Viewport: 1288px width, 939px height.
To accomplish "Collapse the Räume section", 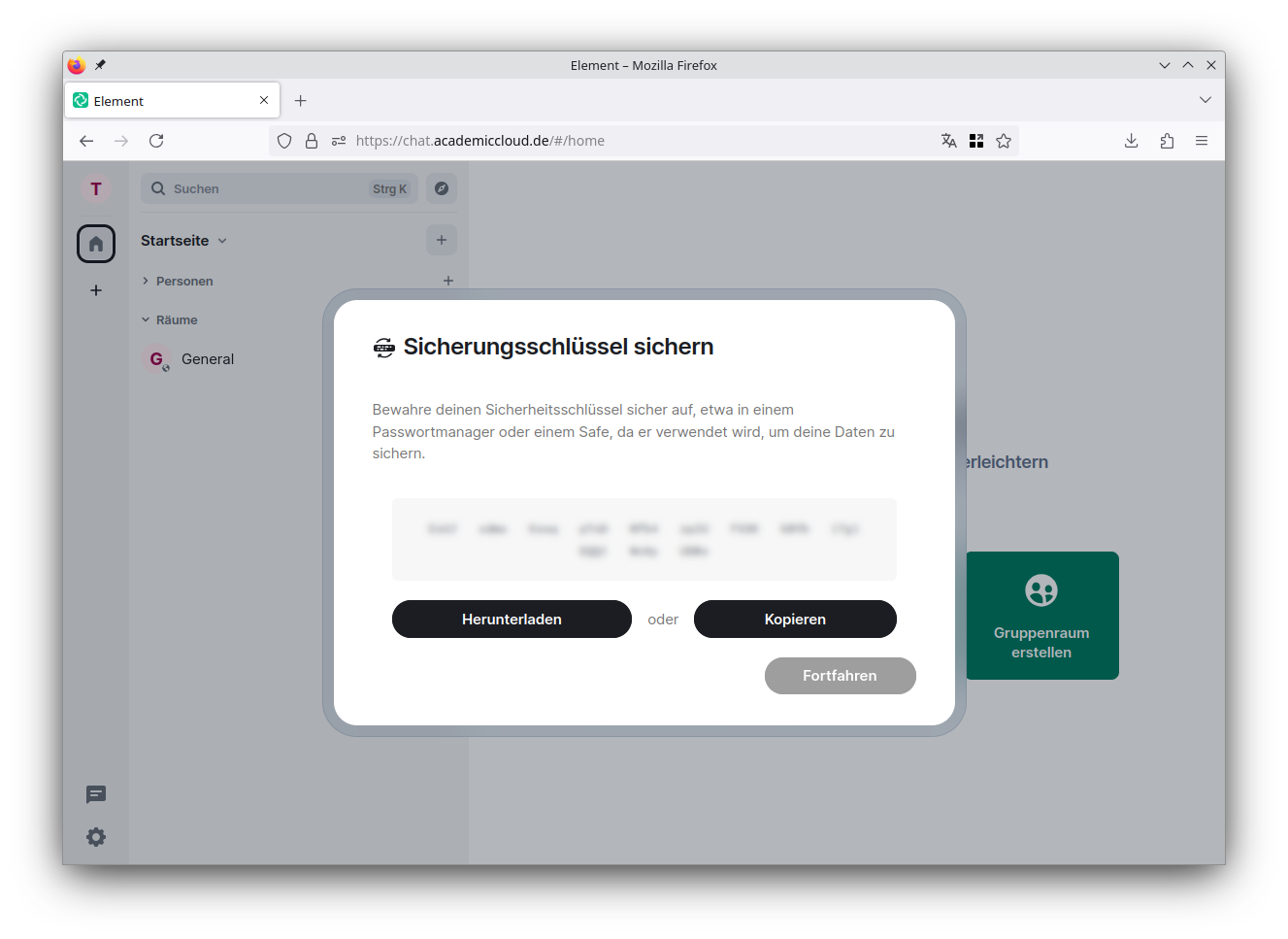I will coord(170,319).
